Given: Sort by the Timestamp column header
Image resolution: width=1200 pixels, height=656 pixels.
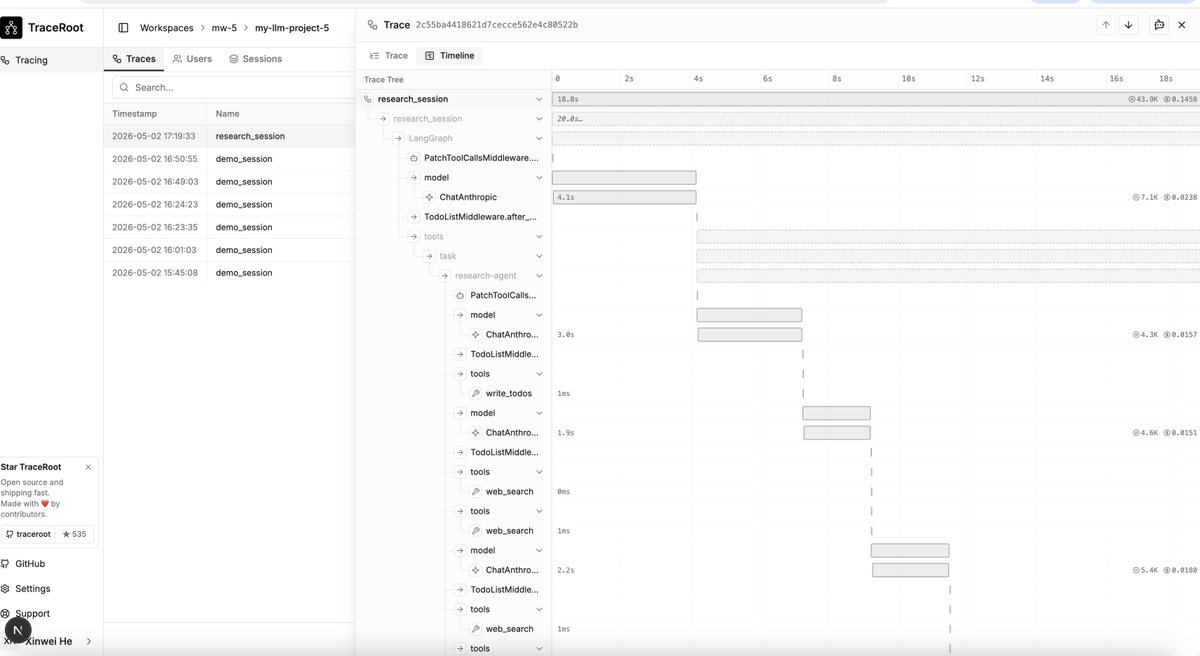Looking at the screenshot, I should coord(134,114).
